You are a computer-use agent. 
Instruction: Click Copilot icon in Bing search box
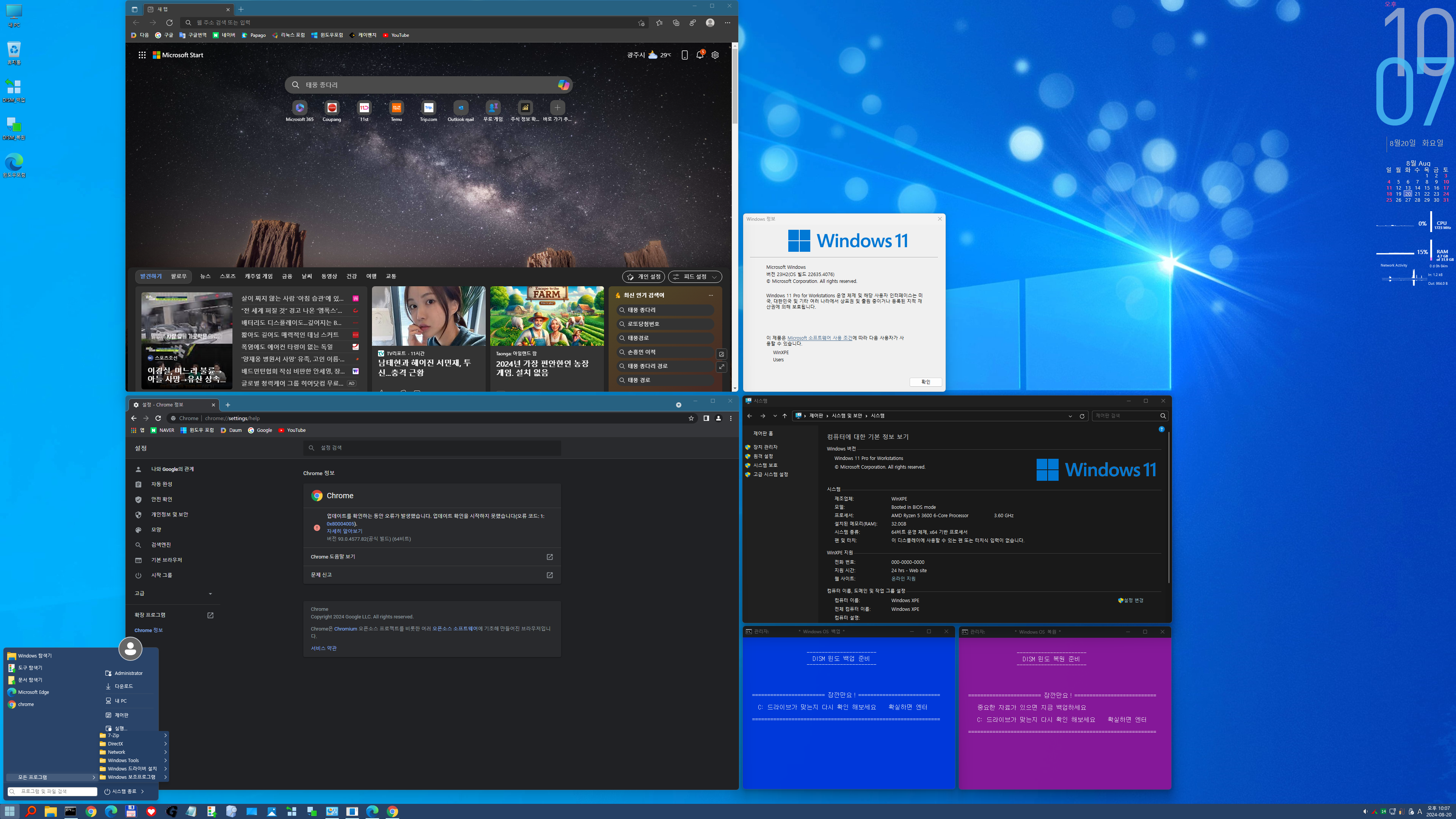563,85
